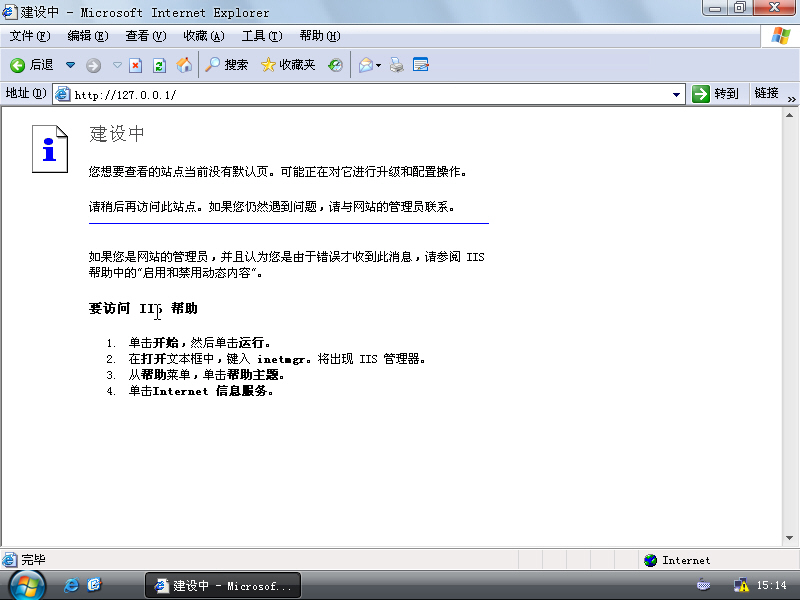Click the Print icon

[397, 65]
